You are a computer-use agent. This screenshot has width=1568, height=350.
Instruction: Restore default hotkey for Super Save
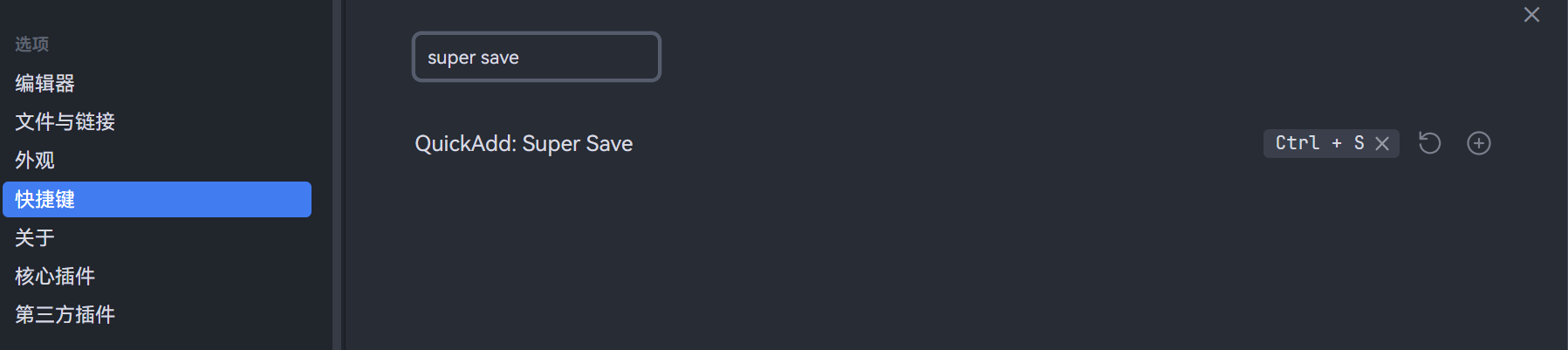[1429, 143]
